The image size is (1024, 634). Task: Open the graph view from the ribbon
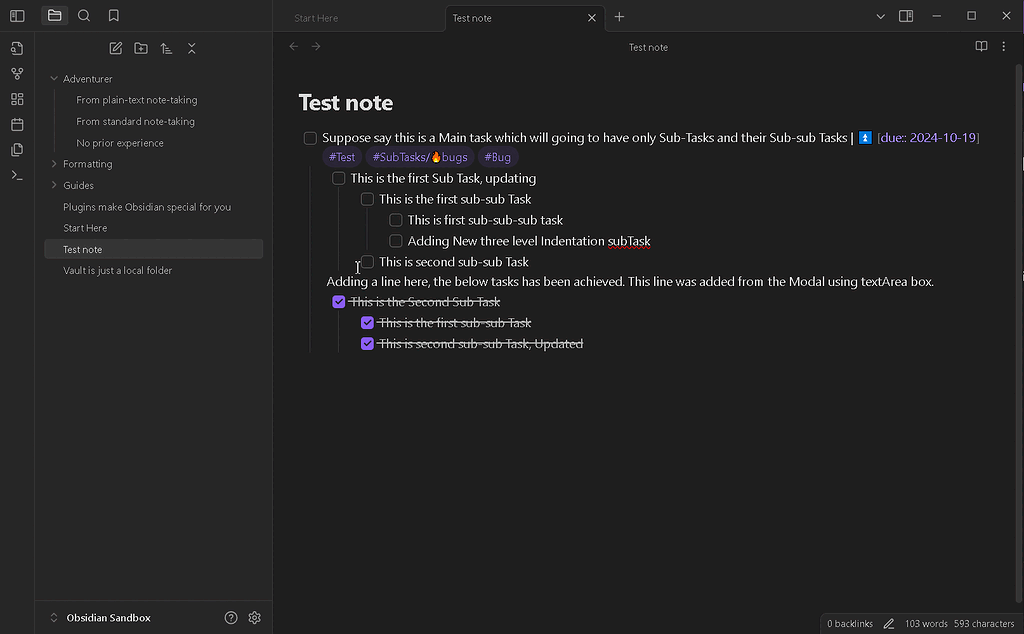[17, 73]
